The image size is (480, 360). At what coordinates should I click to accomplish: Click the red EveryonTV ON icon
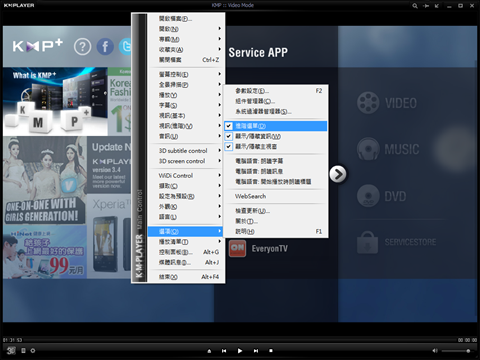(237, 248)
